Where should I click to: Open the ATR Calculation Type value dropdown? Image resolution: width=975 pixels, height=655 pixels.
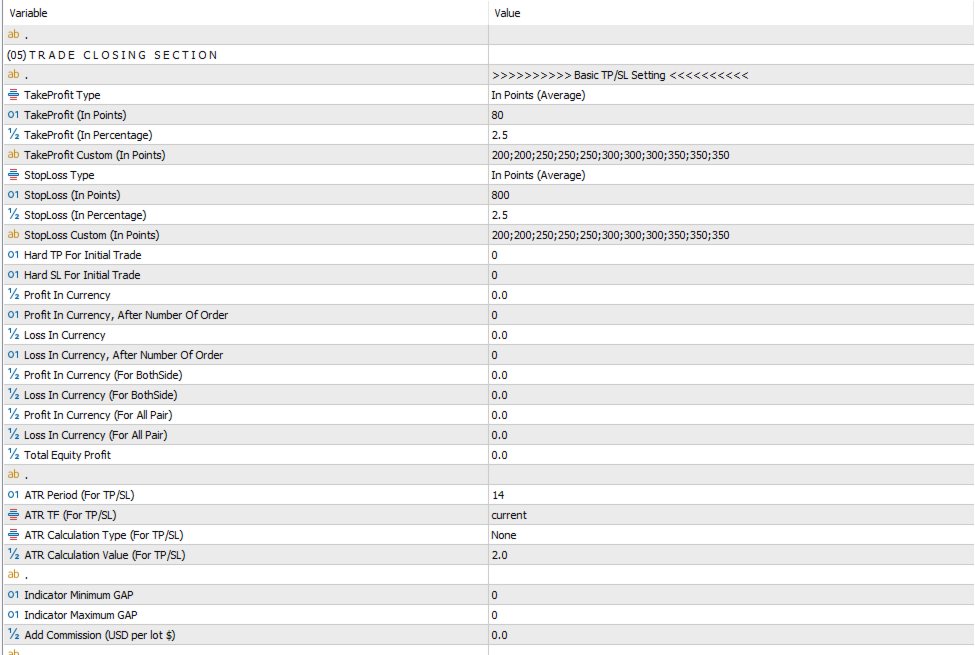click(730, 535)
